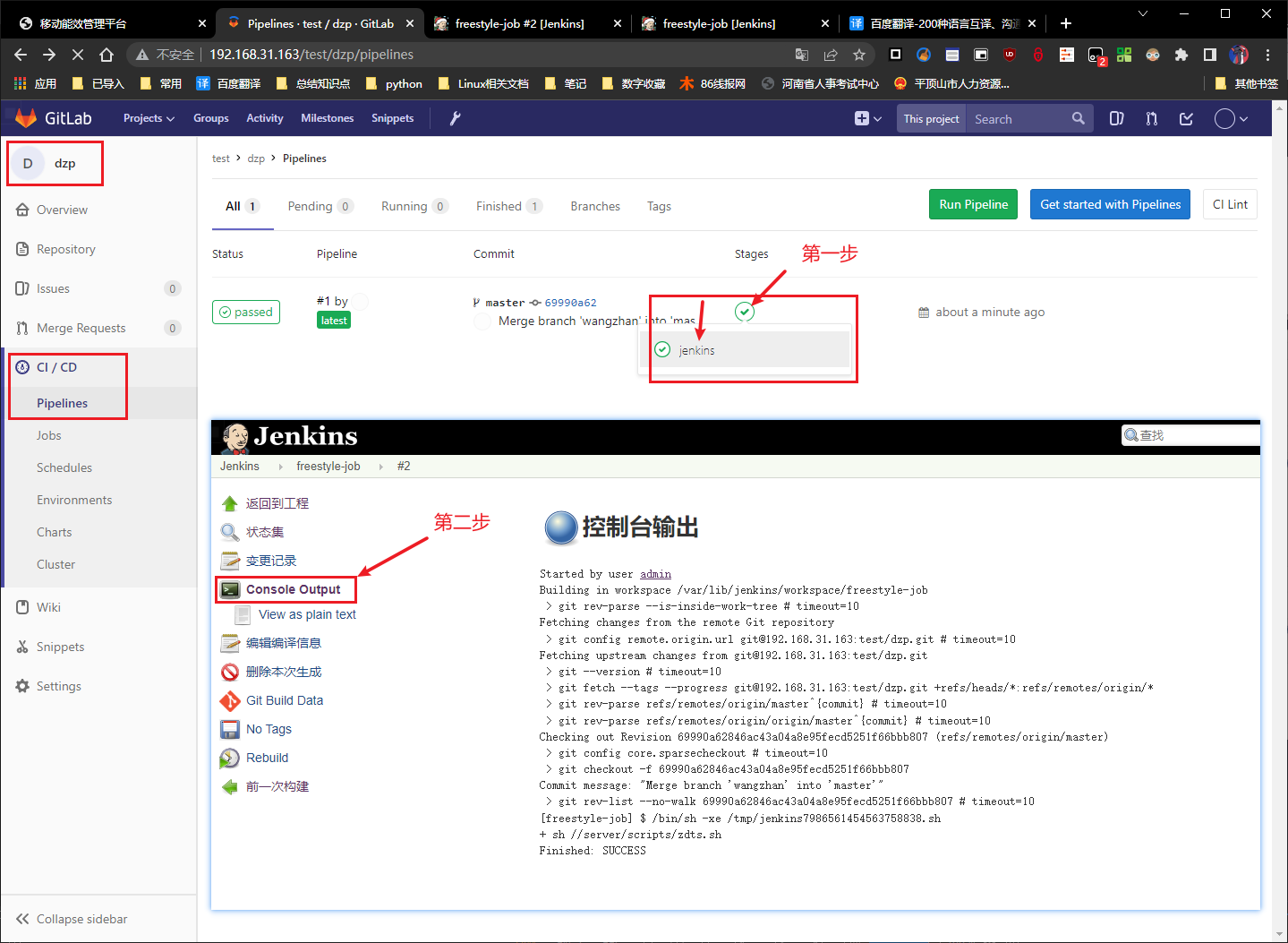Image resolution: width=1288 pixels, height=943 pixels.
Task: Click the Jenkins butler logo
Action: click(x=235, y=437)
